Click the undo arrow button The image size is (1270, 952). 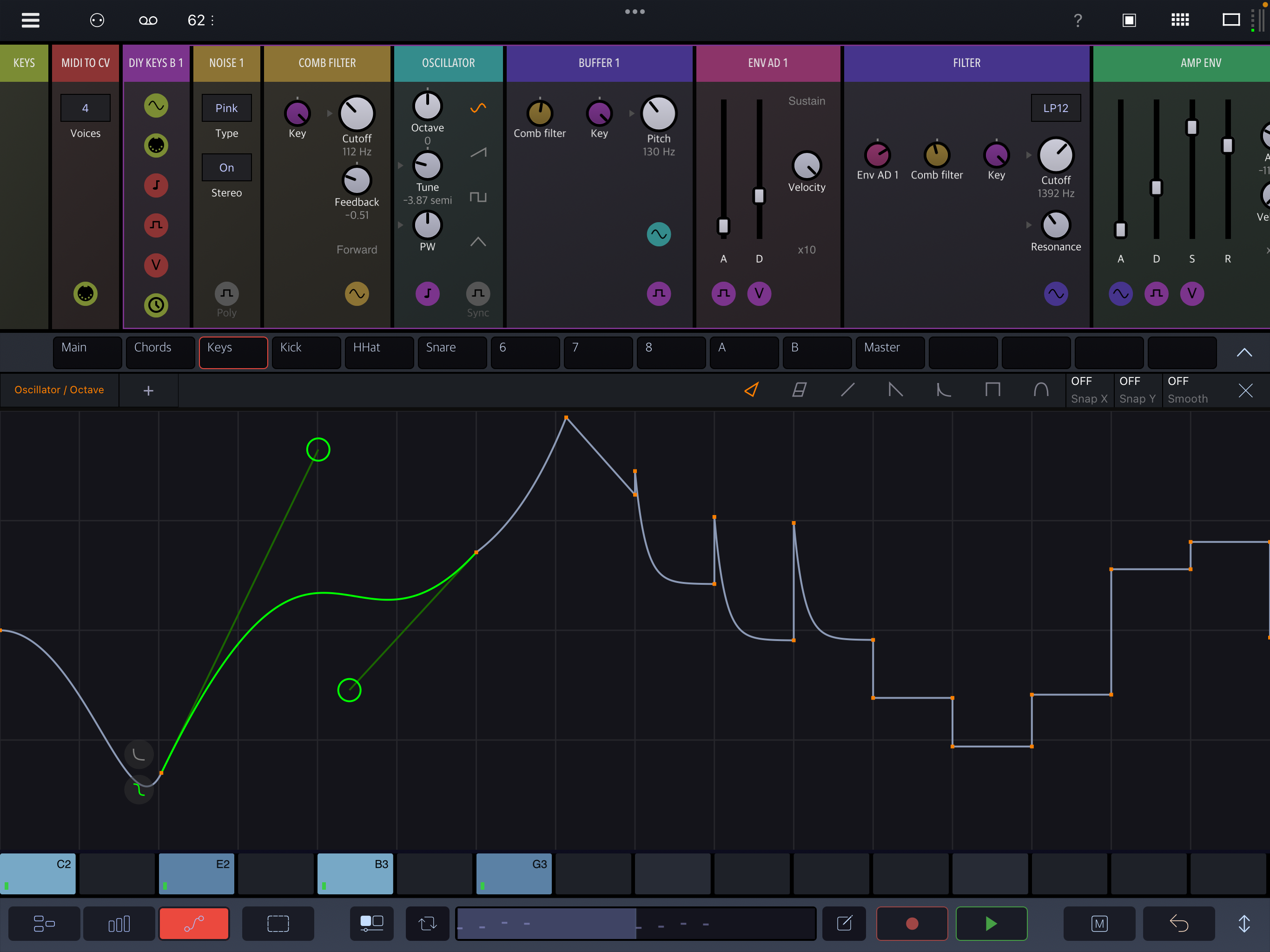tap(1179, 923)
